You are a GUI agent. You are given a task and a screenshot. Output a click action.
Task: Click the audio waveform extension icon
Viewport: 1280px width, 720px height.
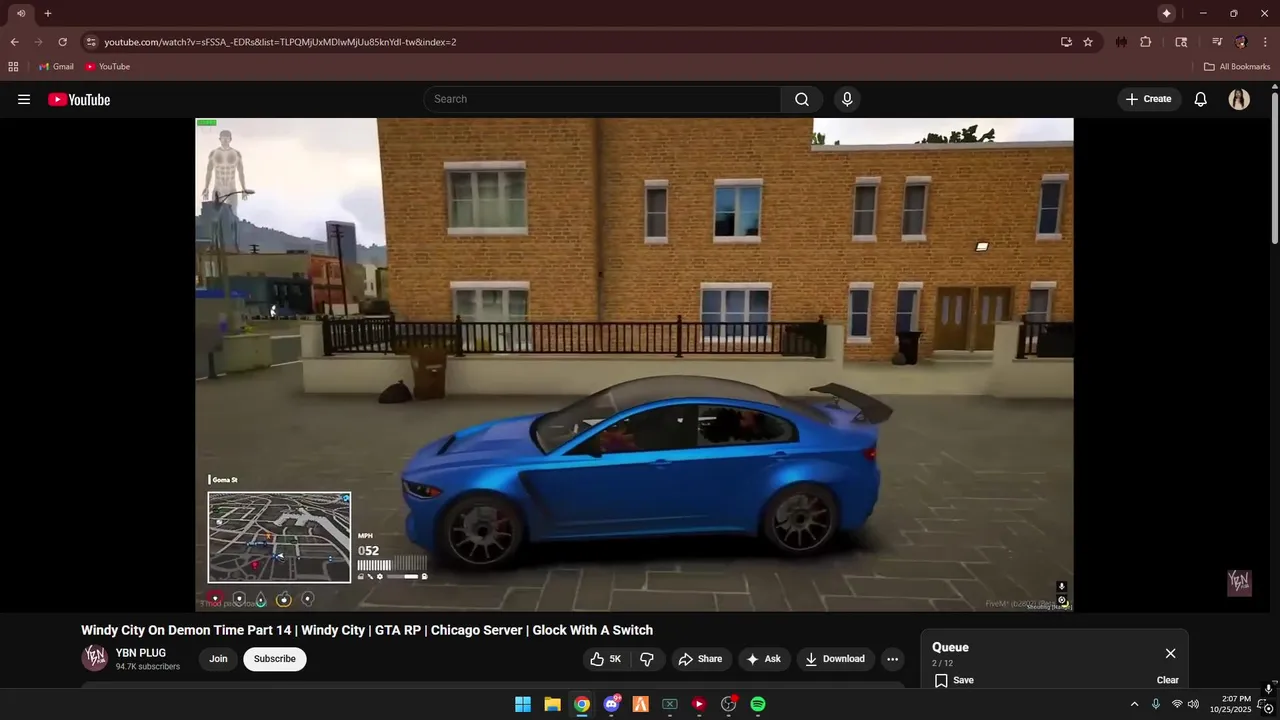pos(1121,42)
